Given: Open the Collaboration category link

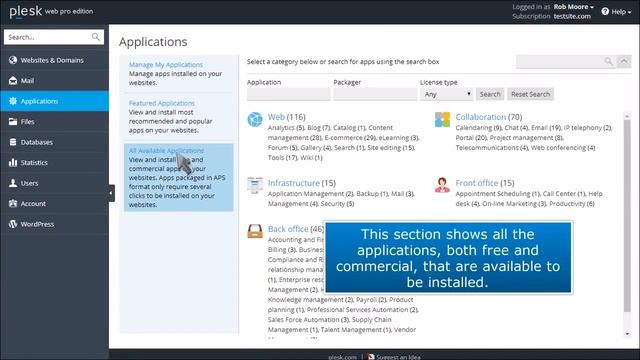Looking at the screenshot, I should coord(480,117).
